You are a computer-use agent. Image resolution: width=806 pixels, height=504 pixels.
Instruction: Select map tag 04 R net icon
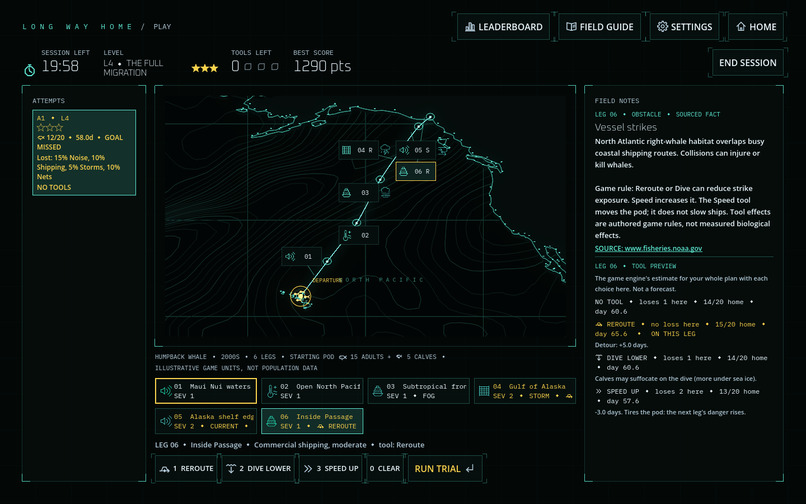346,150
